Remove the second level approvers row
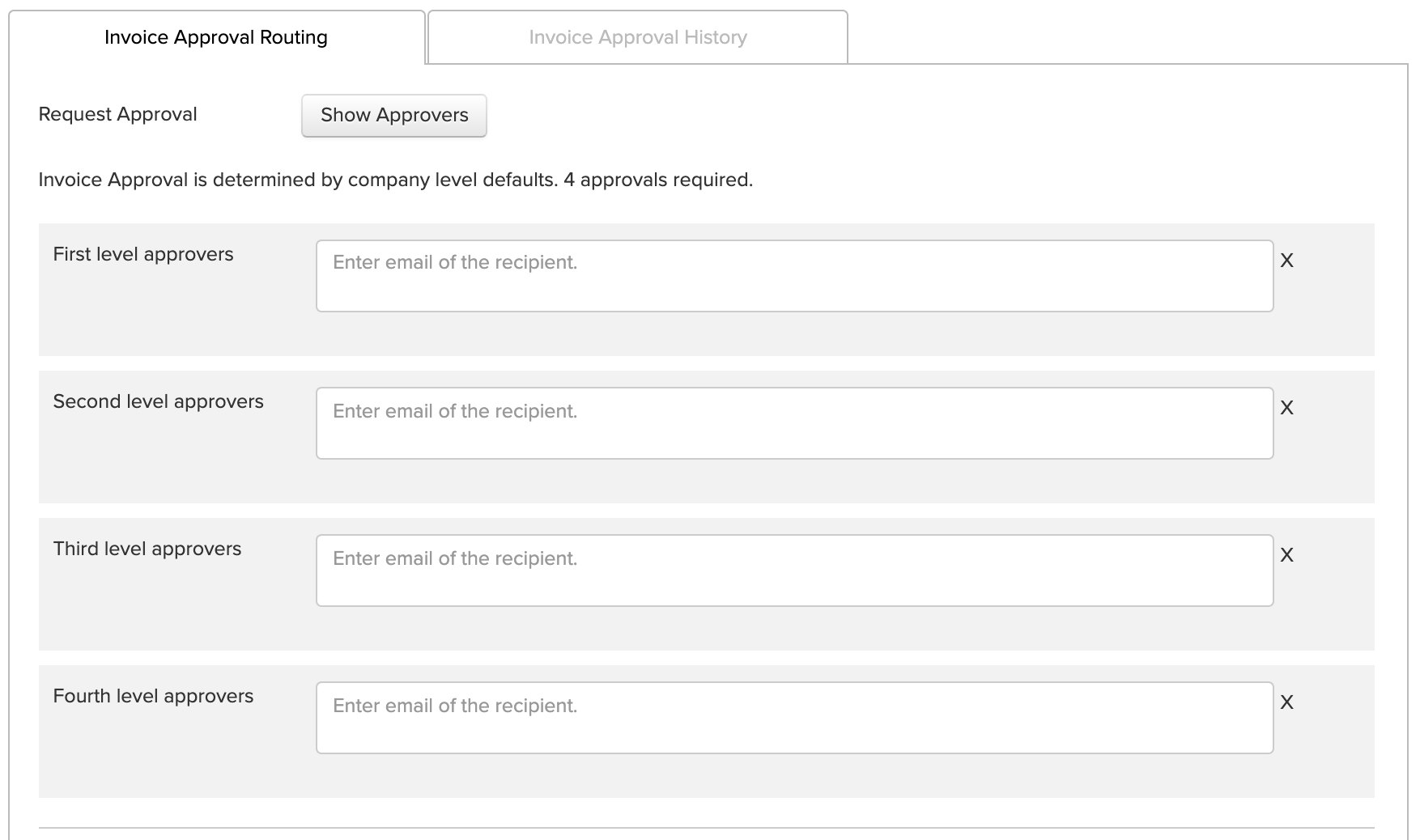 click(x=1286, y=408)
